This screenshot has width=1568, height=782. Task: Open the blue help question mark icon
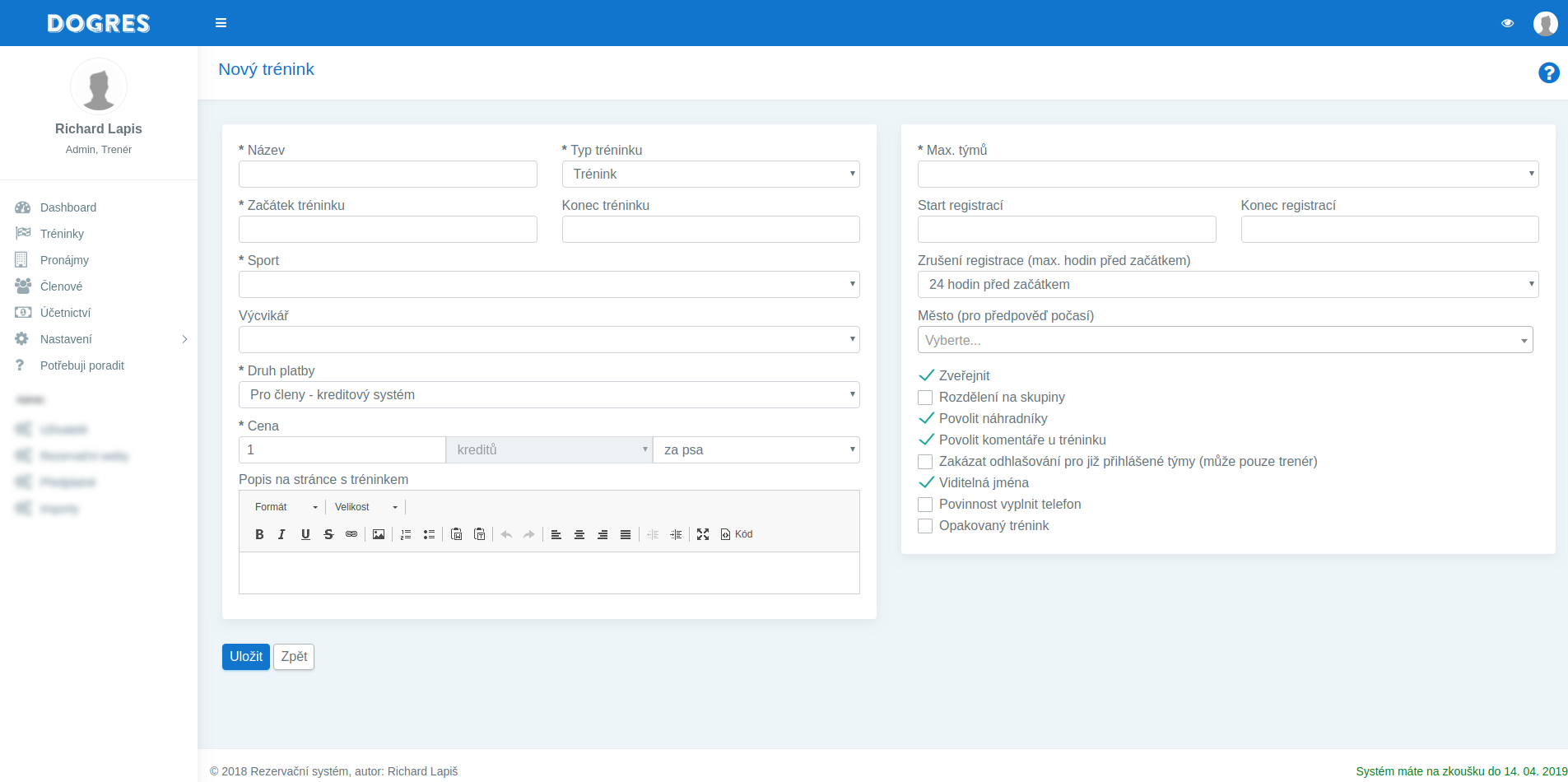tap(1548, 73)
